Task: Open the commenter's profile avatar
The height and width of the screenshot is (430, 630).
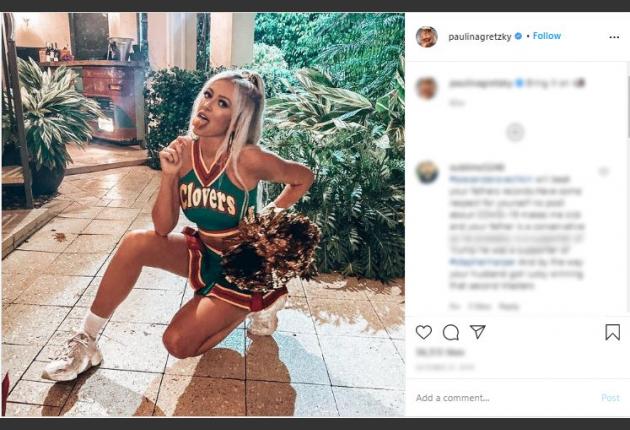Action: [x=426, y=171]
